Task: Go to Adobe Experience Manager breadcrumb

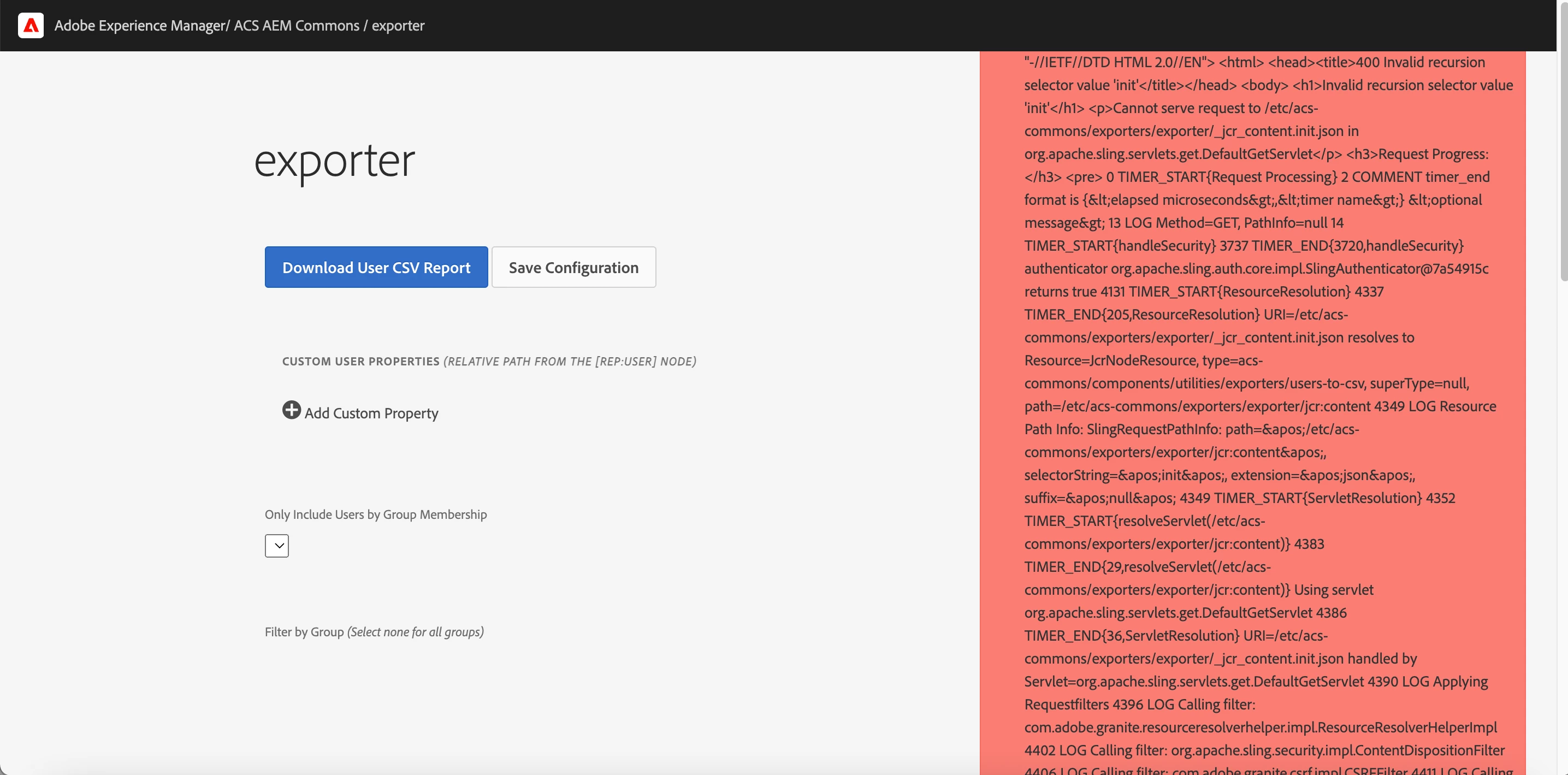Action: coord(139,26)
